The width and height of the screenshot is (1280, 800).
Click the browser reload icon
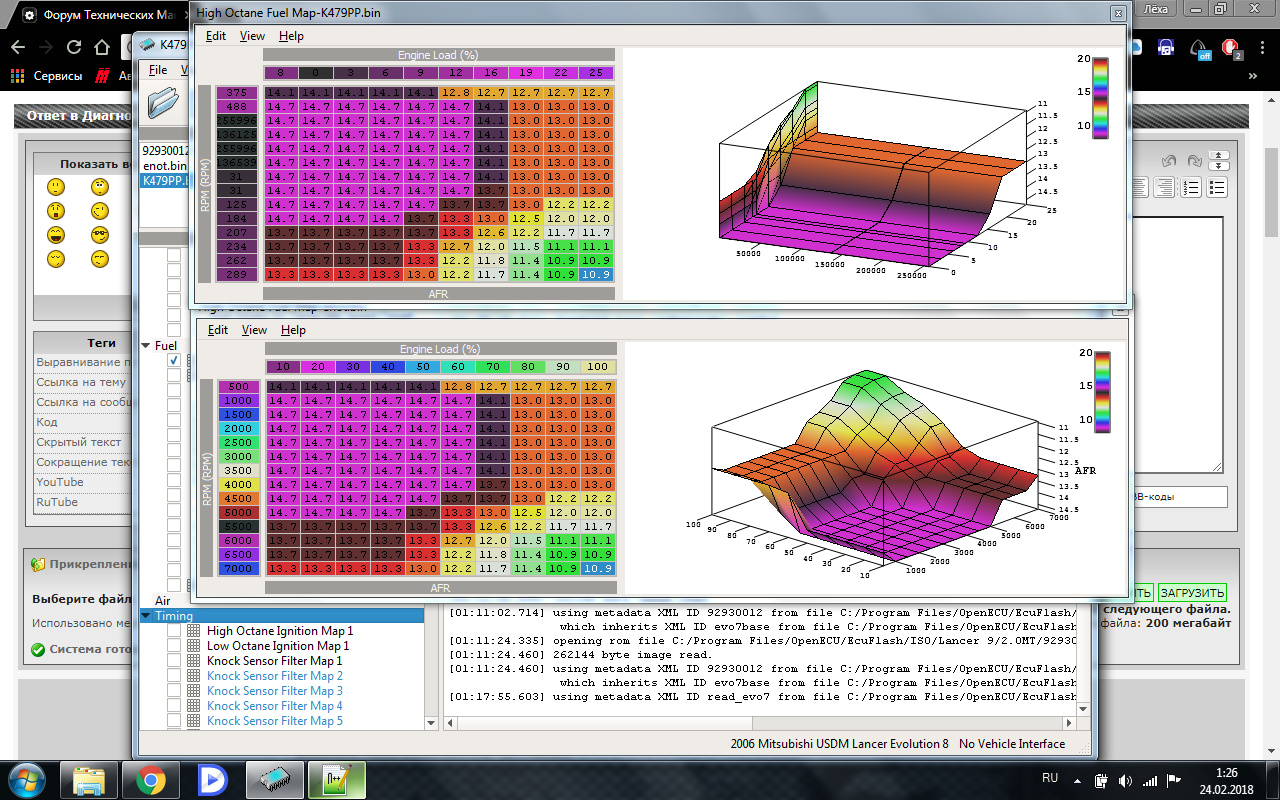(x=74, y=47)
